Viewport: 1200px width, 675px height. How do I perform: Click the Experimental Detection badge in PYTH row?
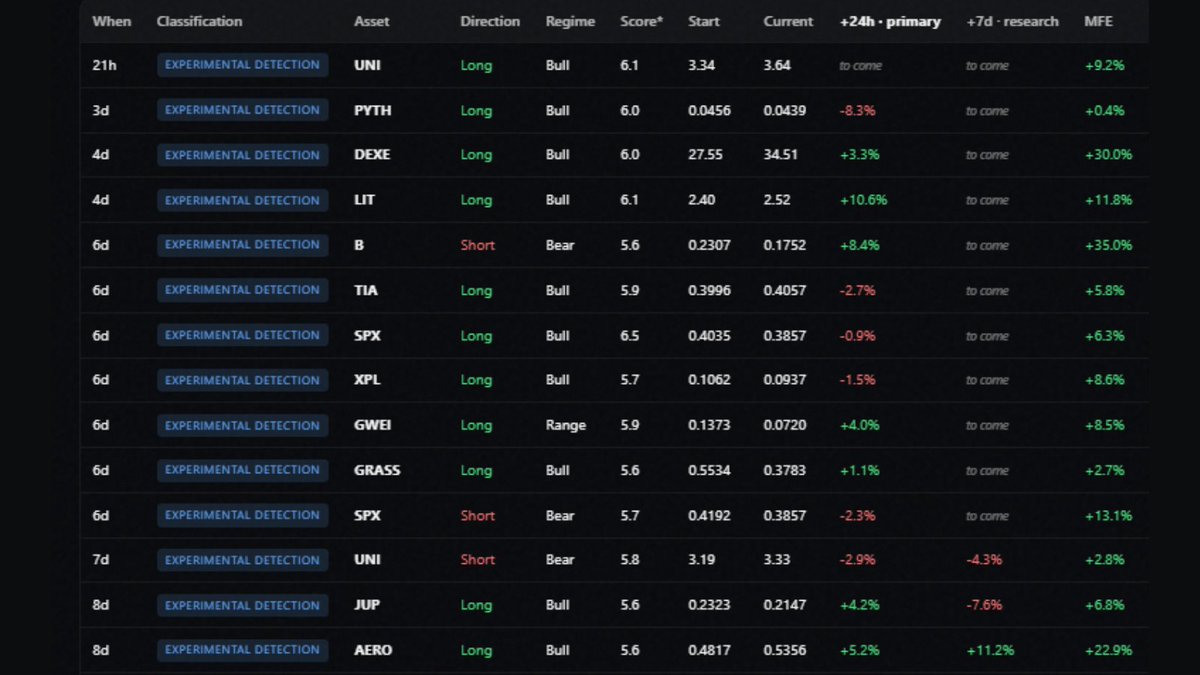click(242, 110)
